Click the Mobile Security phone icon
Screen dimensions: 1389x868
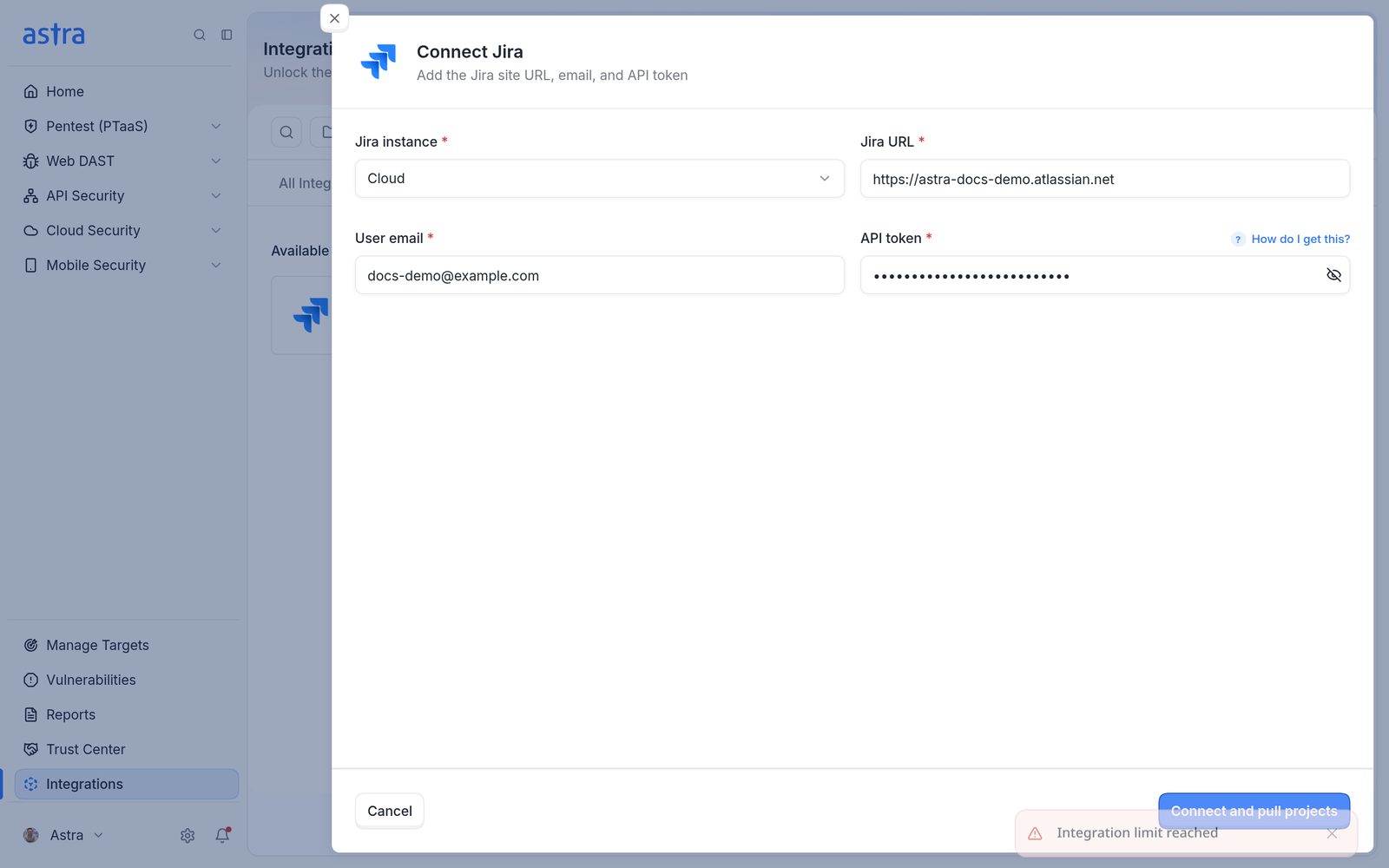(31, 265)
